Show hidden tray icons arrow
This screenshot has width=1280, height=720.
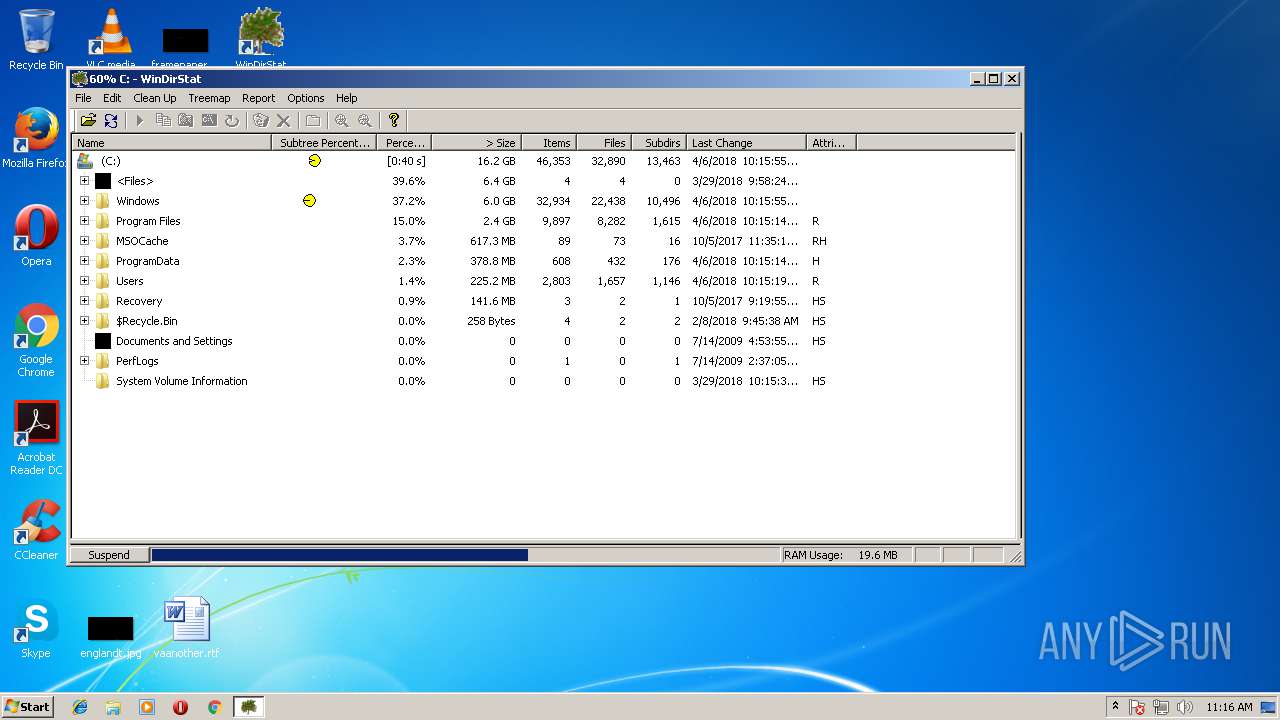1115,706
